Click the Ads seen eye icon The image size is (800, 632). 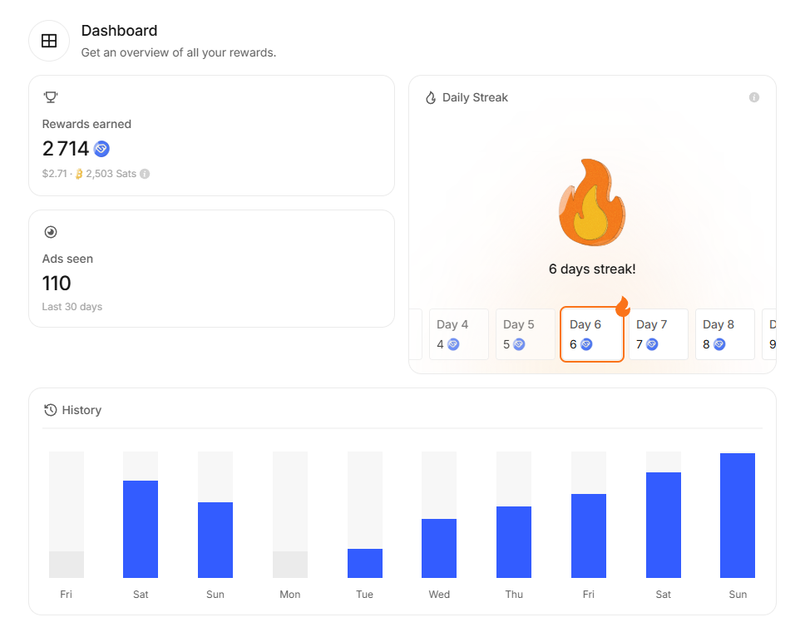(51, 232)
